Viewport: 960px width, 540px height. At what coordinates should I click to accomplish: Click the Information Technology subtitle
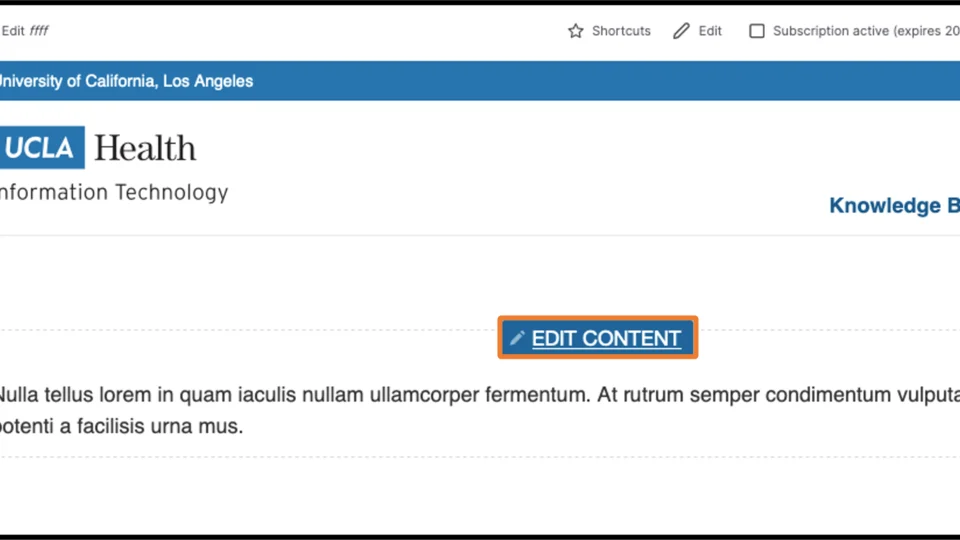[x=112, y=192]
